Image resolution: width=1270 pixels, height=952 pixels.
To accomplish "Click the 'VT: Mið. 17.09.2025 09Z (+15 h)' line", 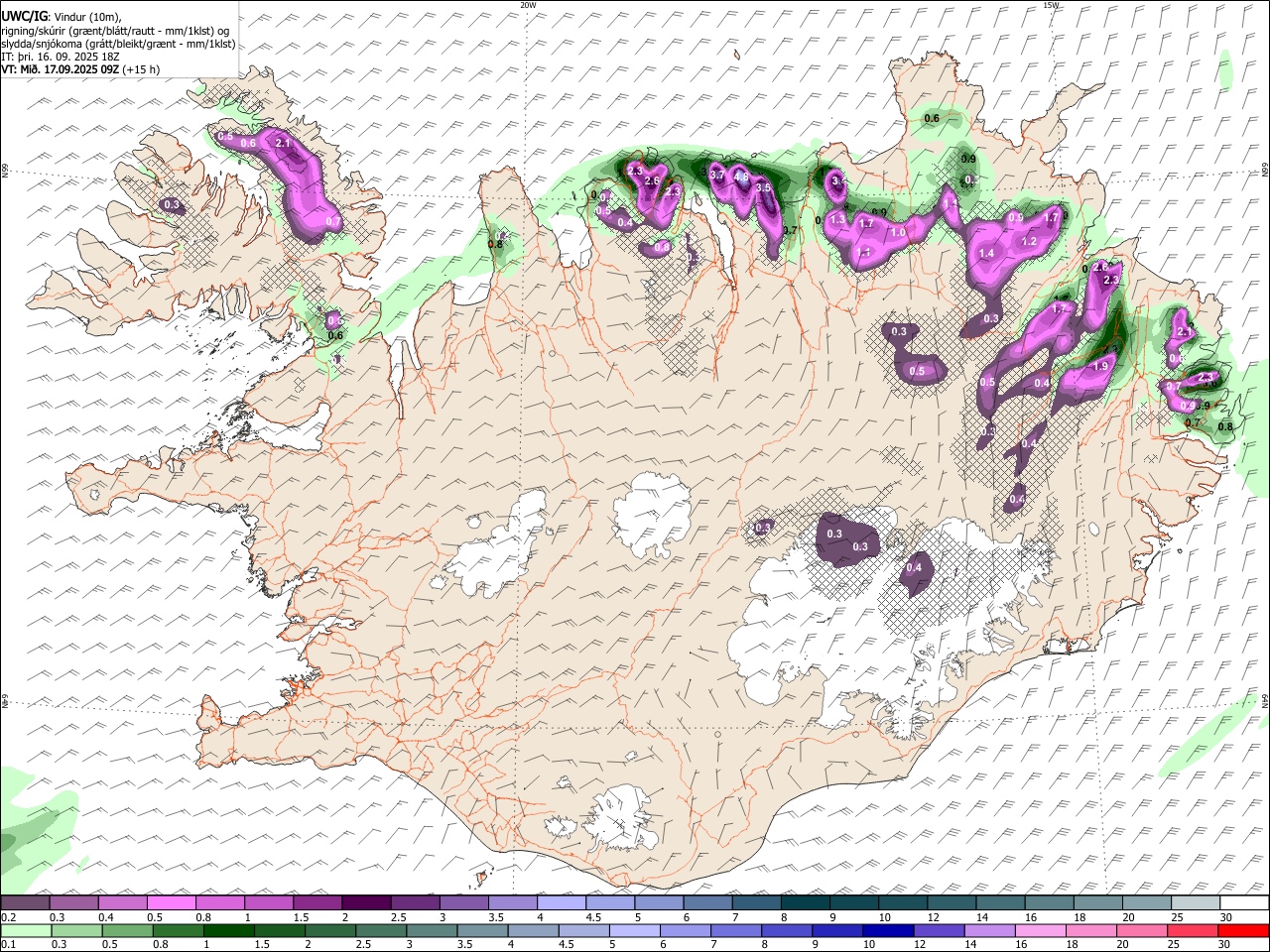I will point(80,69).
